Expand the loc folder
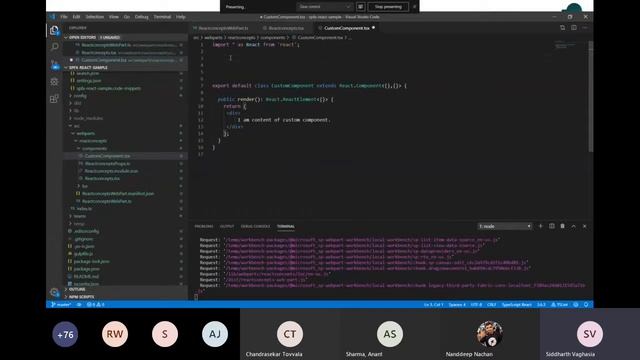640x360 pixels. (x=83, y=186)
